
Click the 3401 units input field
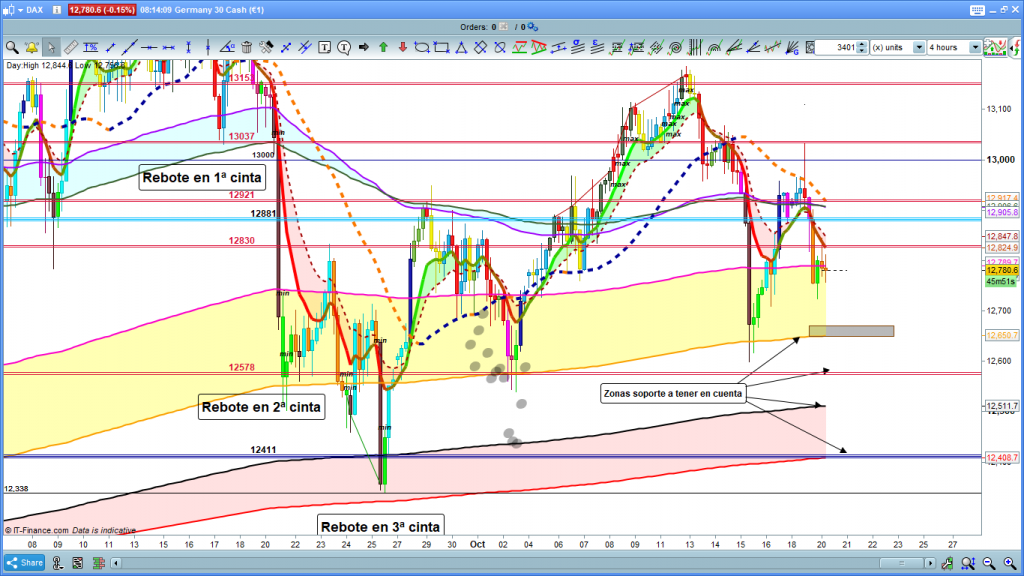click(833, 47)
